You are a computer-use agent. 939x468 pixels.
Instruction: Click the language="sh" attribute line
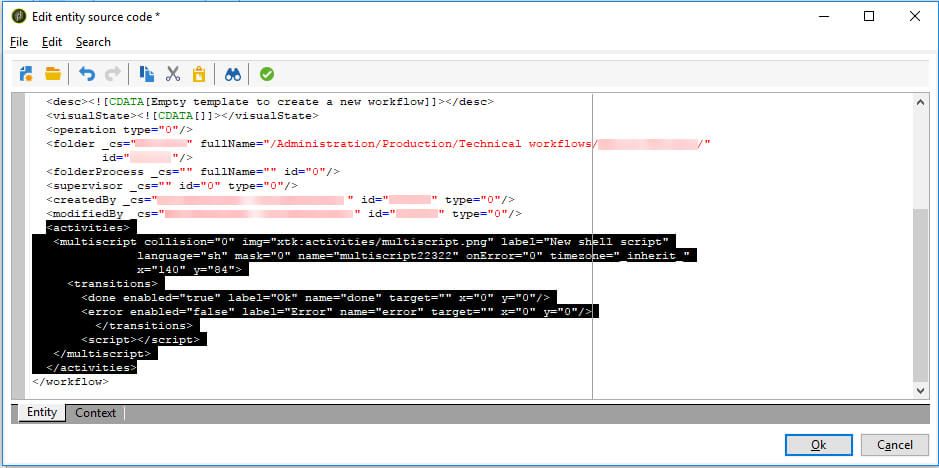[413, 256]
